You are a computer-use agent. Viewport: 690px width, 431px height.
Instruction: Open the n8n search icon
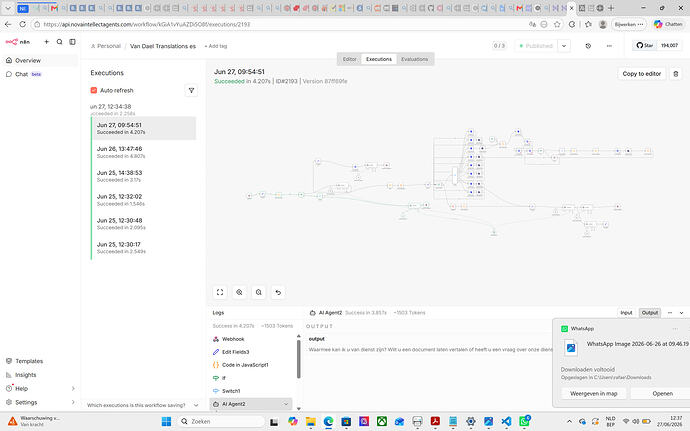(59, 42)
